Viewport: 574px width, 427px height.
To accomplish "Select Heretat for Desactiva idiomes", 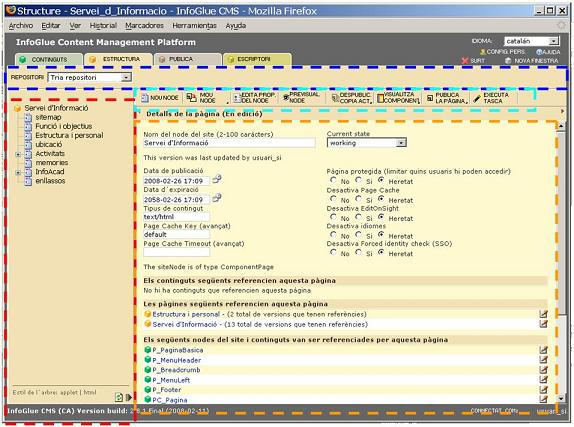I will pos(381,234).
